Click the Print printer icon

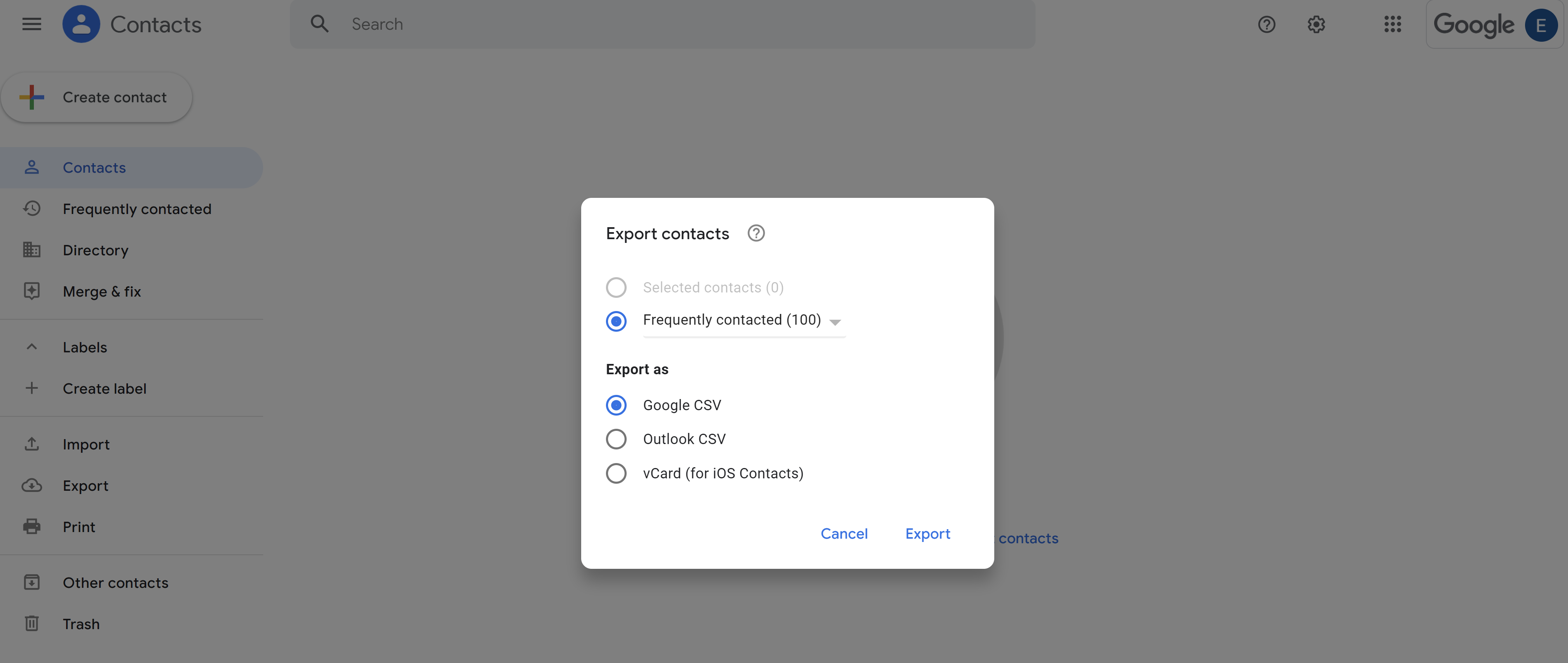click(x=32, y=527)
